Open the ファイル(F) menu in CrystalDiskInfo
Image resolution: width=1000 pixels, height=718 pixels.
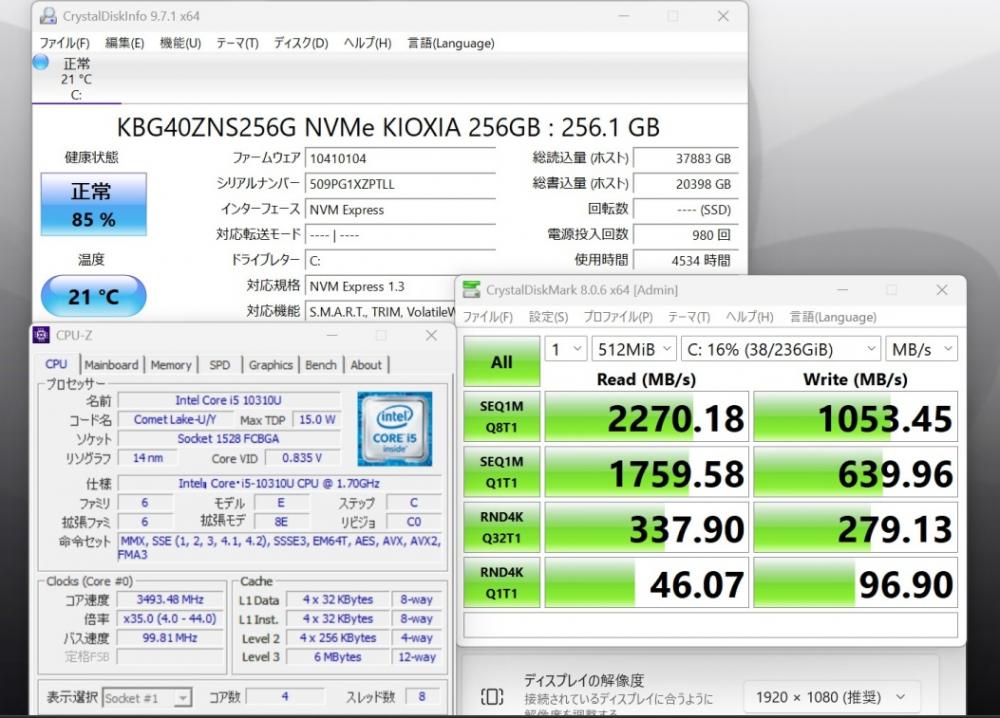(64, 43)
